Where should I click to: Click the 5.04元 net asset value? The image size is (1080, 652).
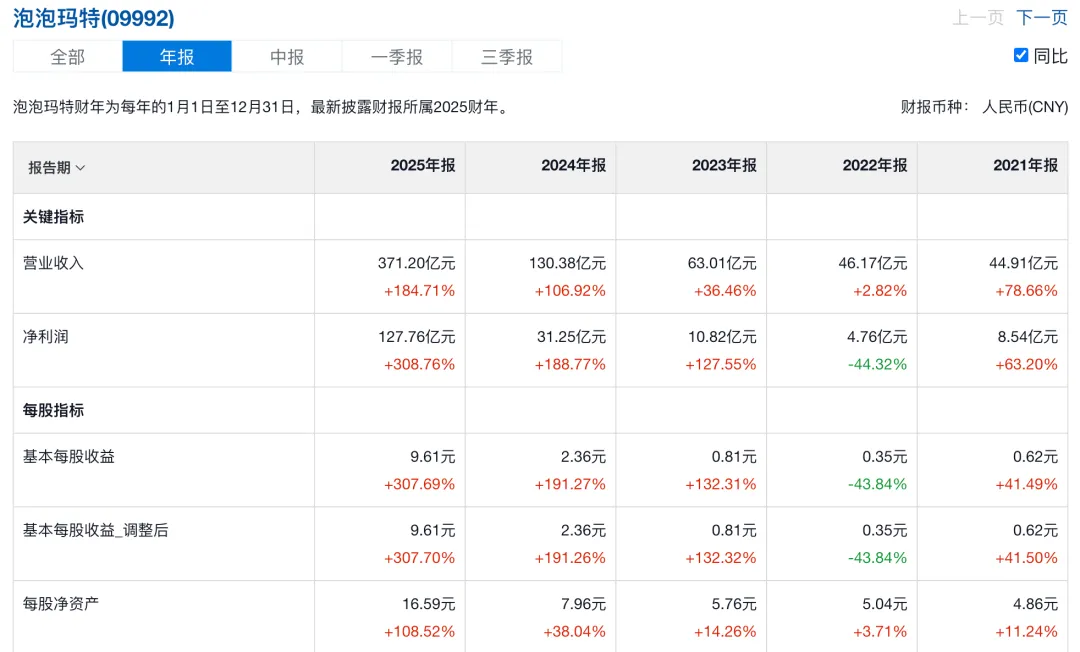coord(884,604)
